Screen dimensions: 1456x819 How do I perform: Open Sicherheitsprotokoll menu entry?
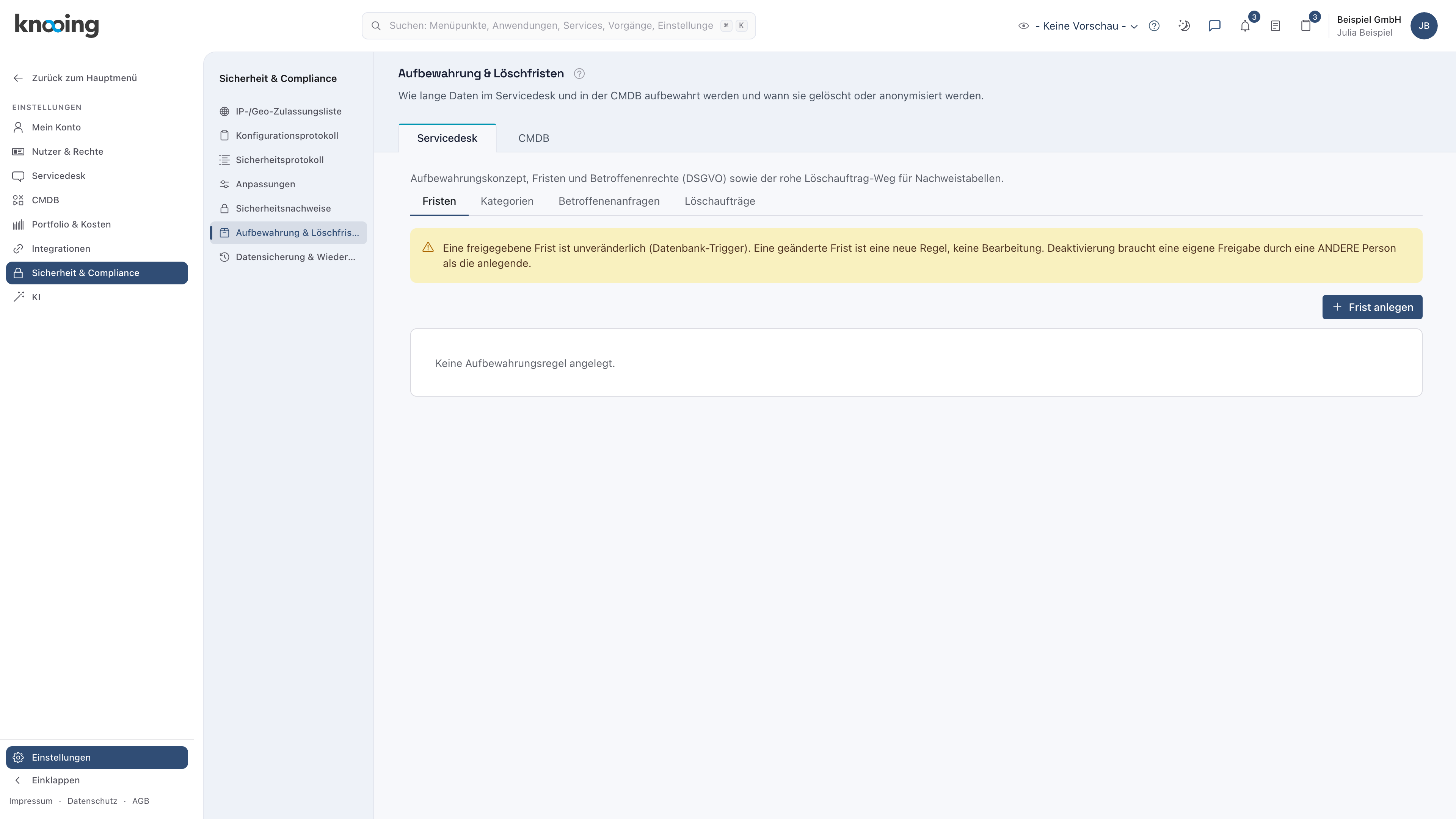click(x=288, y=160)
